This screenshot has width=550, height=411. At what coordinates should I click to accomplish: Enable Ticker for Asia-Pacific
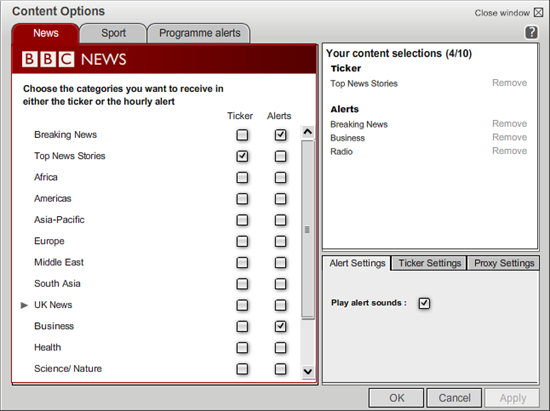click(x=242, y=220)
